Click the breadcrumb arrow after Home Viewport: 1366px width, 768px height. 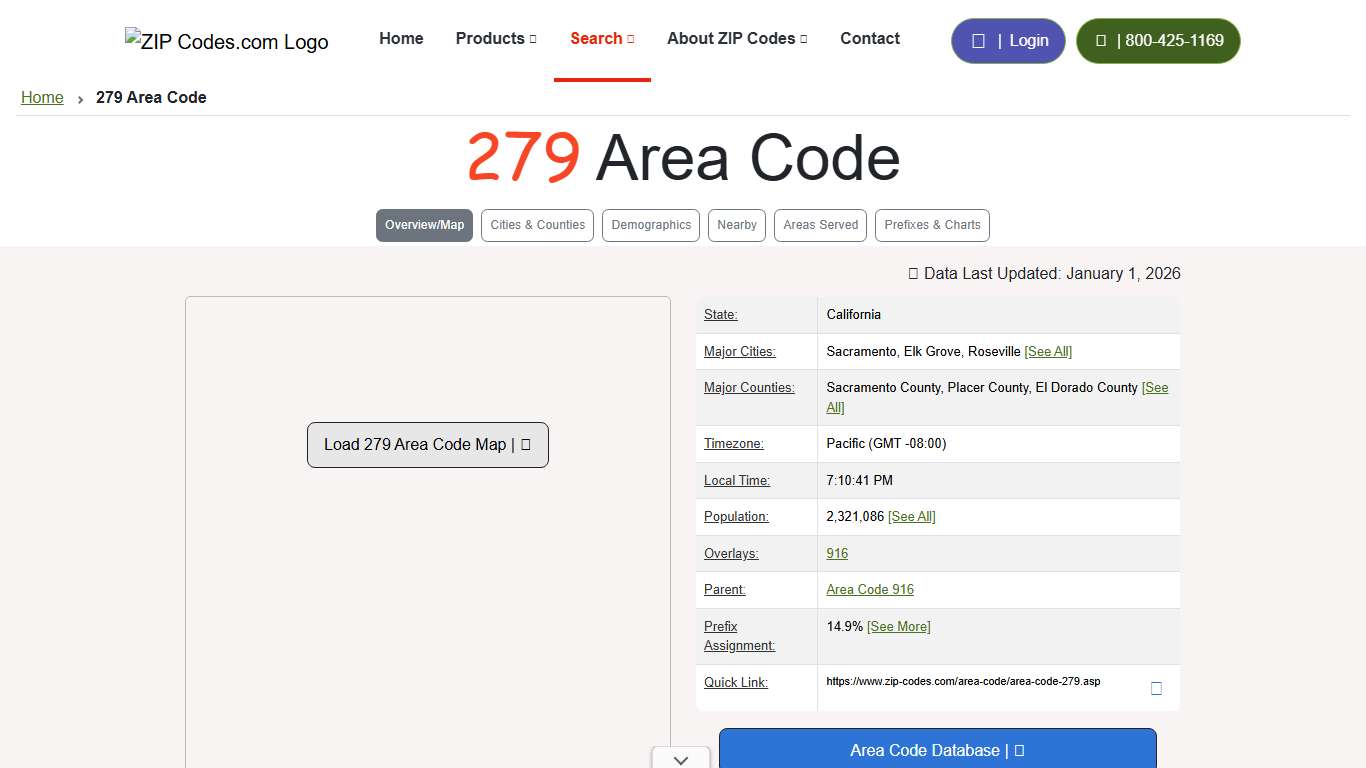[79, 99]
